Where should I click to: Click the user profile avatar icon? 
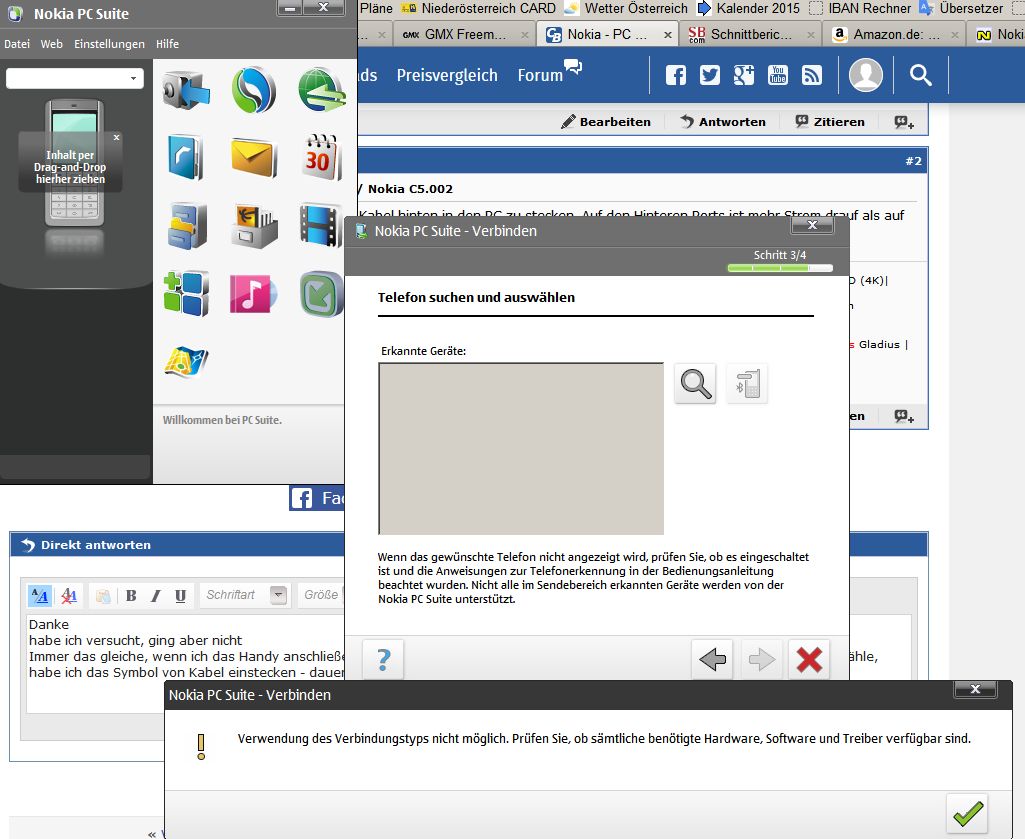click(865, 75)
